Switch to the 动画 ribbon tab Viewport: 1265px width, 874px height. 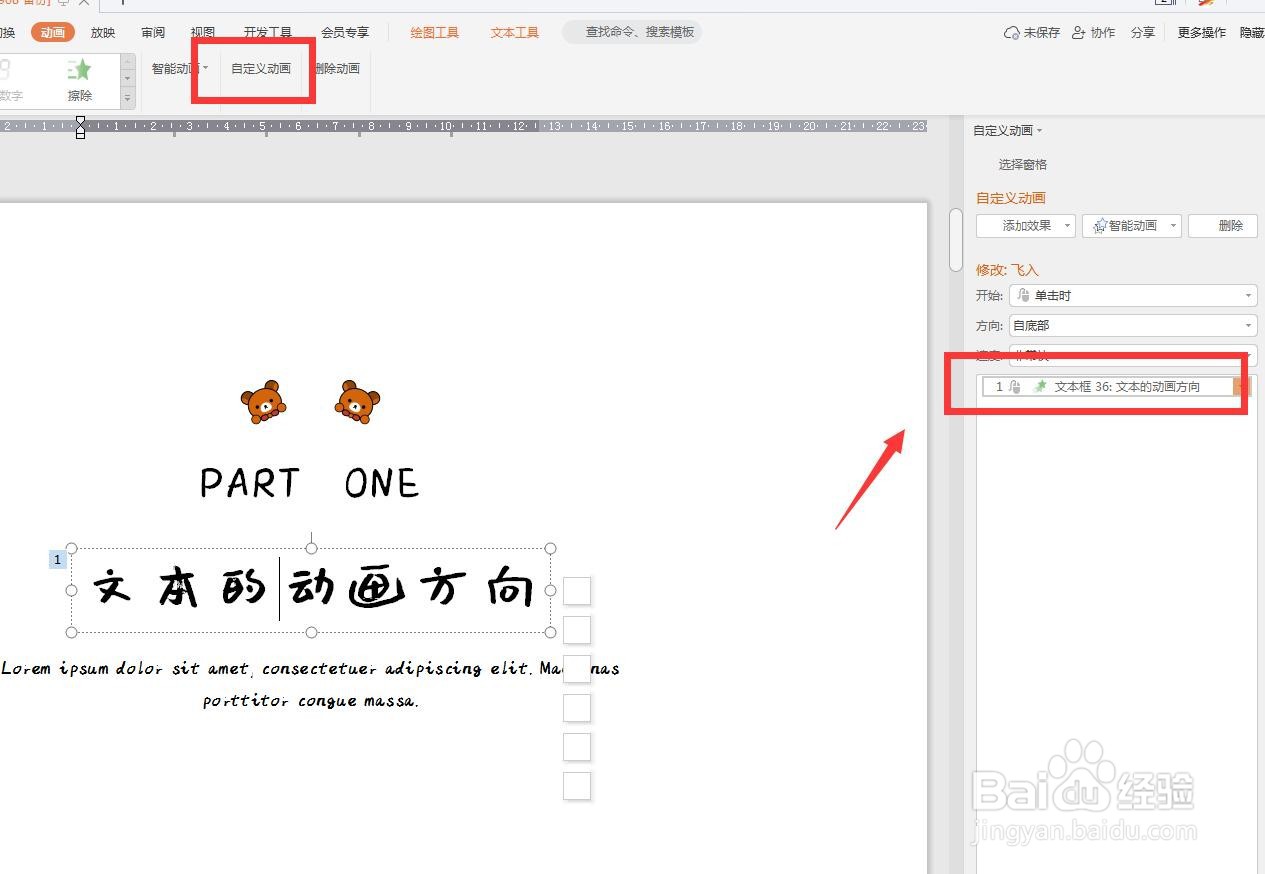[53, 32]
